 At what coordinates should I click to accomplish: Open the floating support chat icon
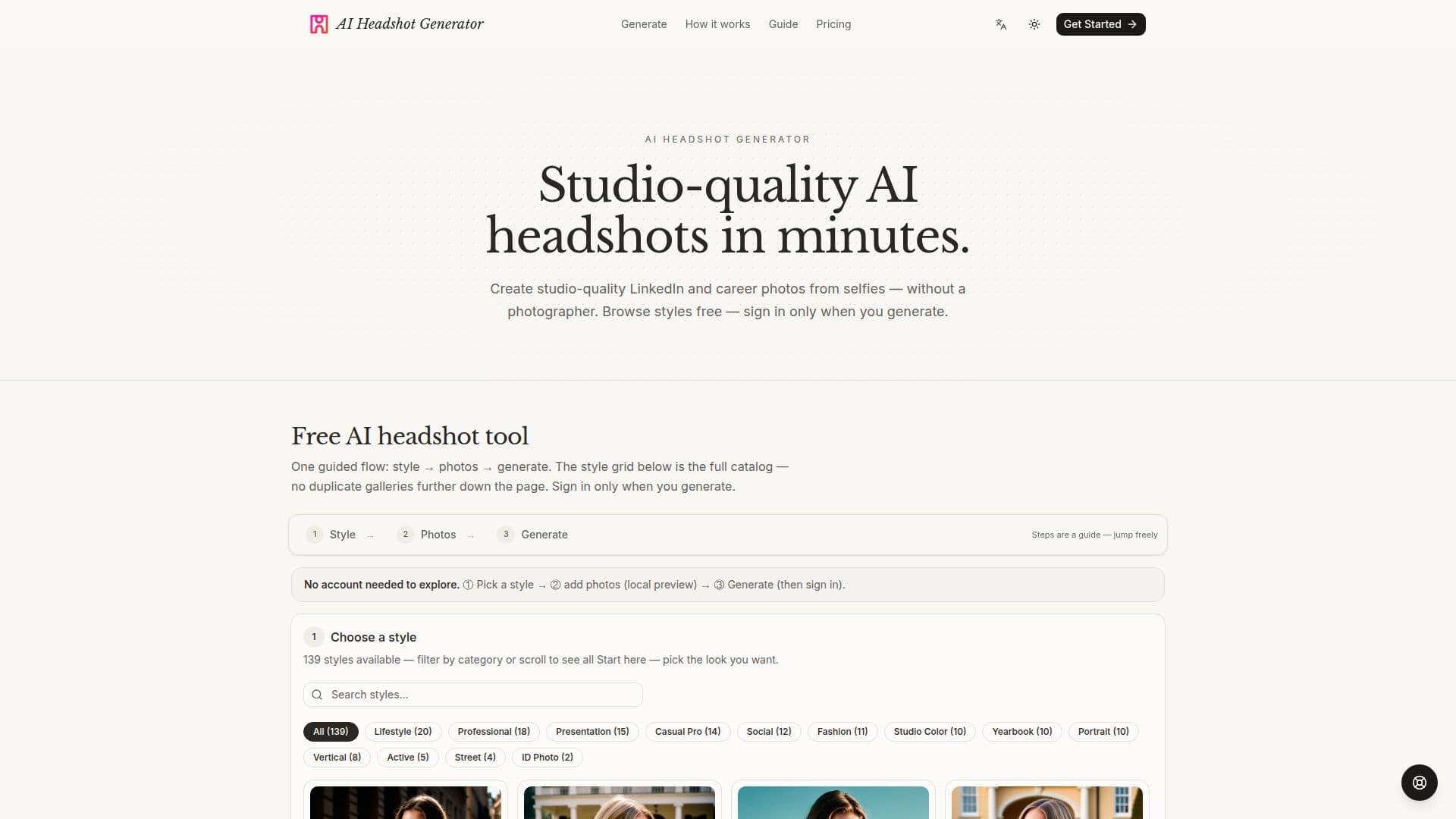point(1420,783)
